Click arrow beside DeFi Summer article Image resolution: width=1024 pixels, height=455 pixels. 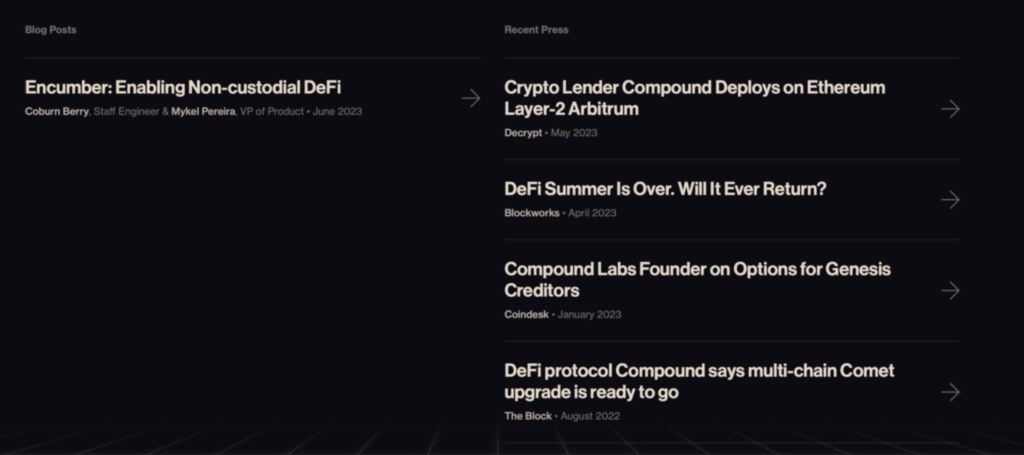pos(950,200)
